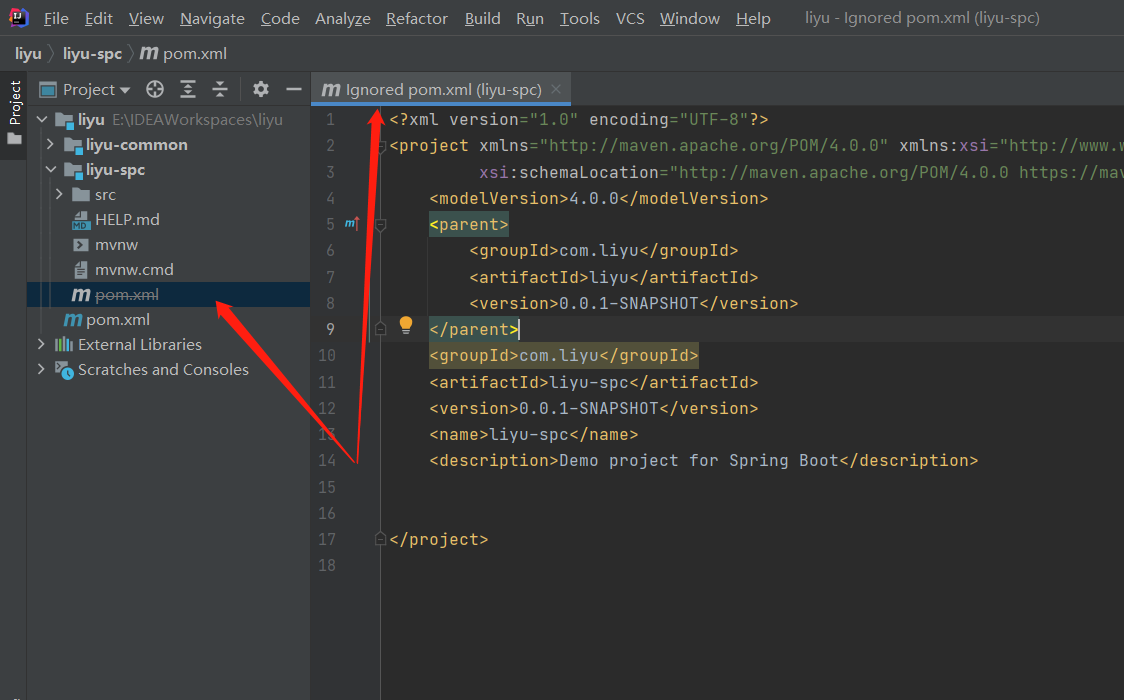Open the Project view dropdown
Image resolution: width=1124 pixels, height=700 pixels.
(85, 90)
